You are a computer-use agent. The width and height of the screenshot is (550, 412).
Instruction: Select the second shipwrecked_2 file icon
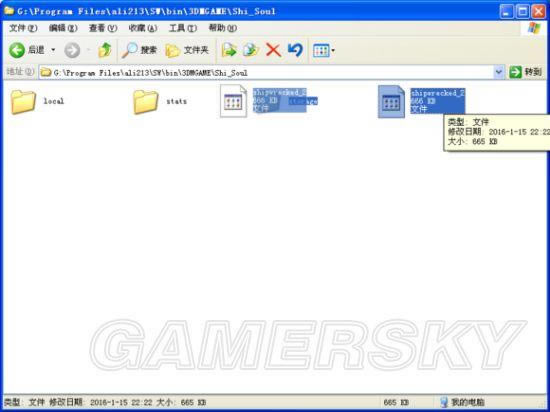coord(391,101)
